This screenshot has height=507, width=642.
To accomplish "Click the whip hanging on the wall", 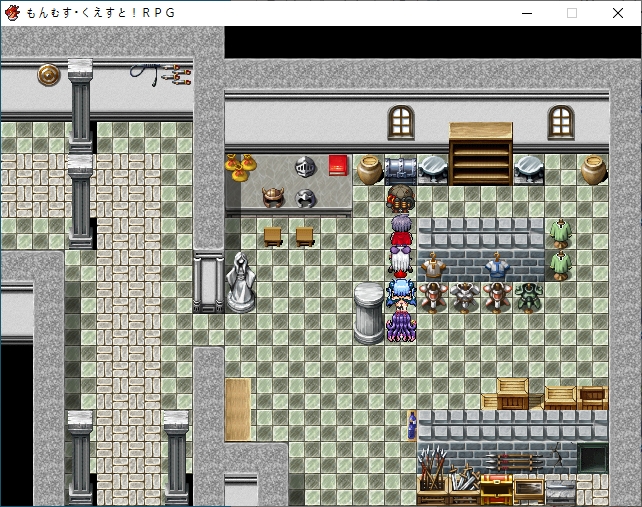I will pyautogui.click(x=145, y=74).
